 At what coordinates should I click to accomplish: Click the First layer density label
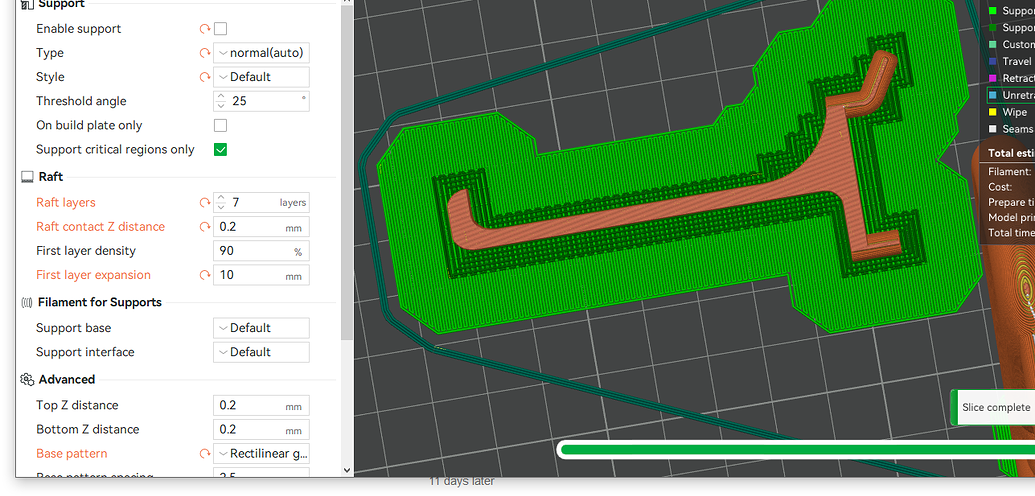(x=86, y=251)
